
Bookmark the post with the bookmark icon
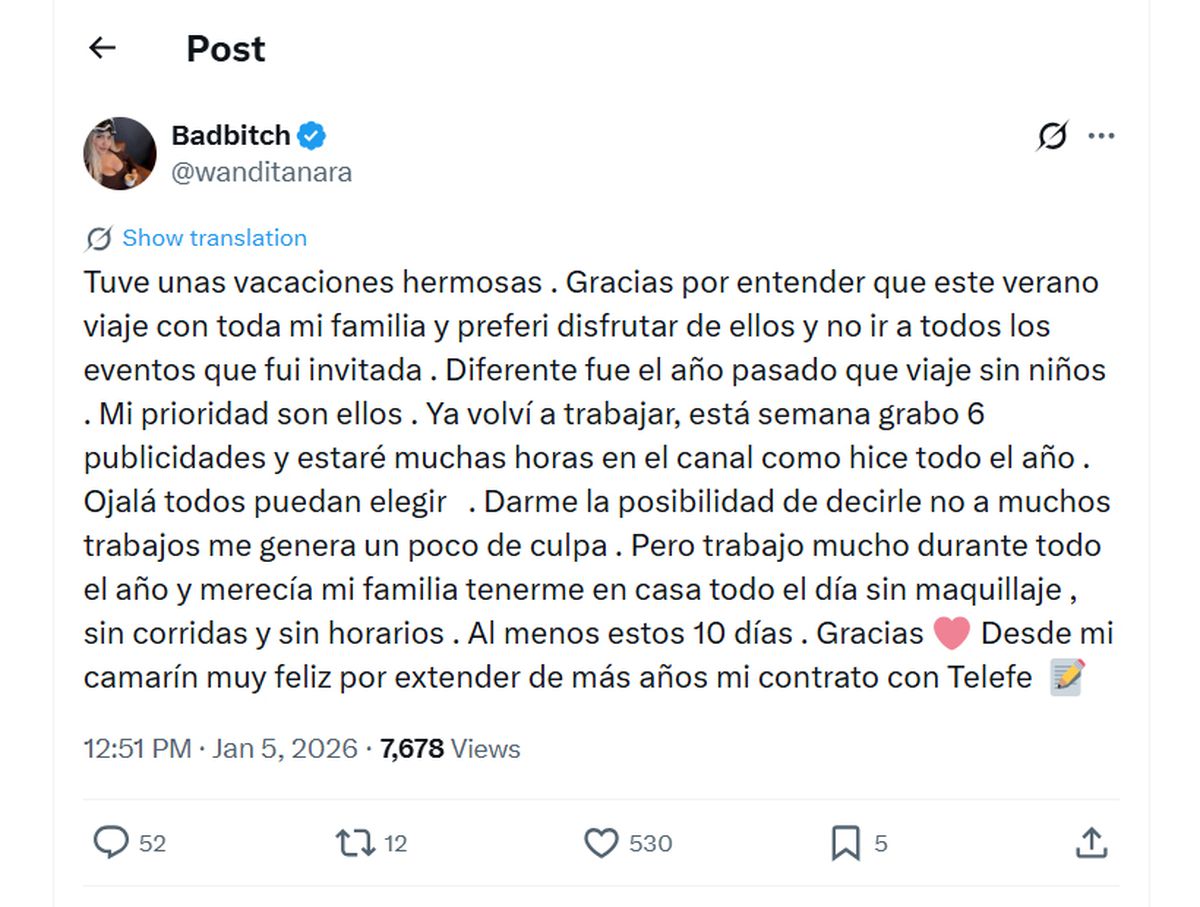845,843
